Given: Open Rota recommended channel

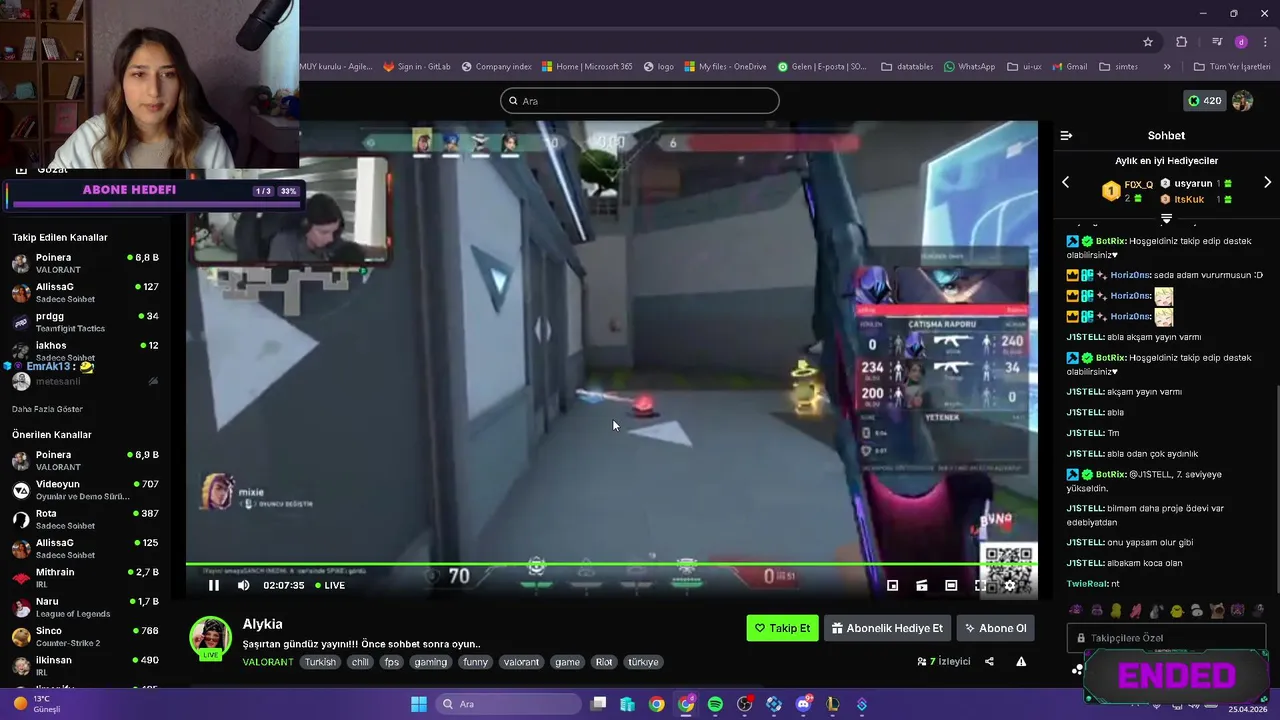Looking at the screenshot, I should tap(85, 518).
